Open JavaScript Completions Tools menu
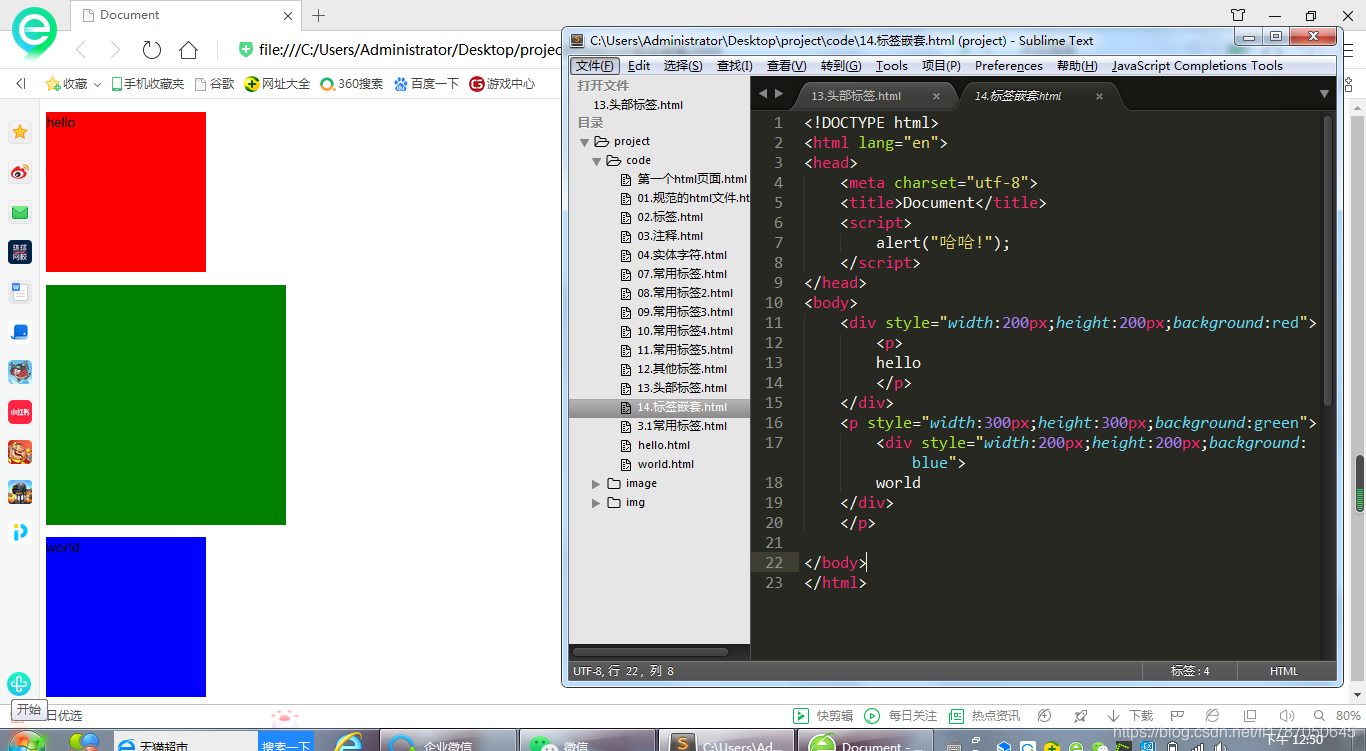The image size is (1366, 751). pos(1197,66)
